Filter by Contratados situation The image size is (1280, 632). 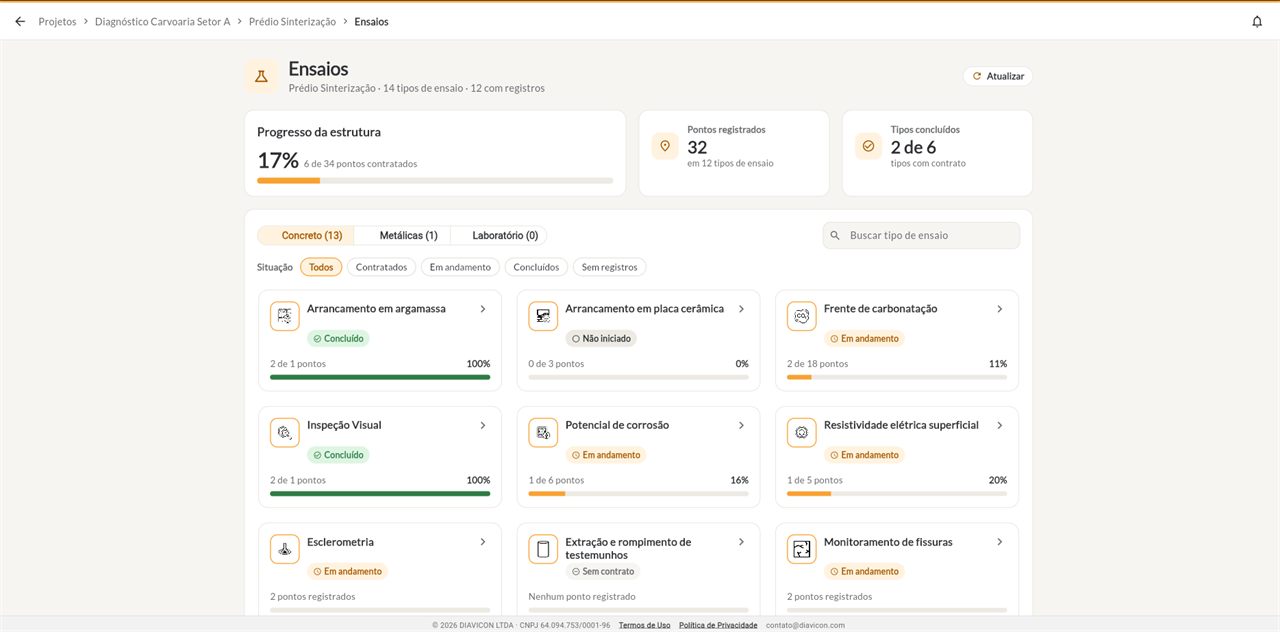(x=382, y=267)
